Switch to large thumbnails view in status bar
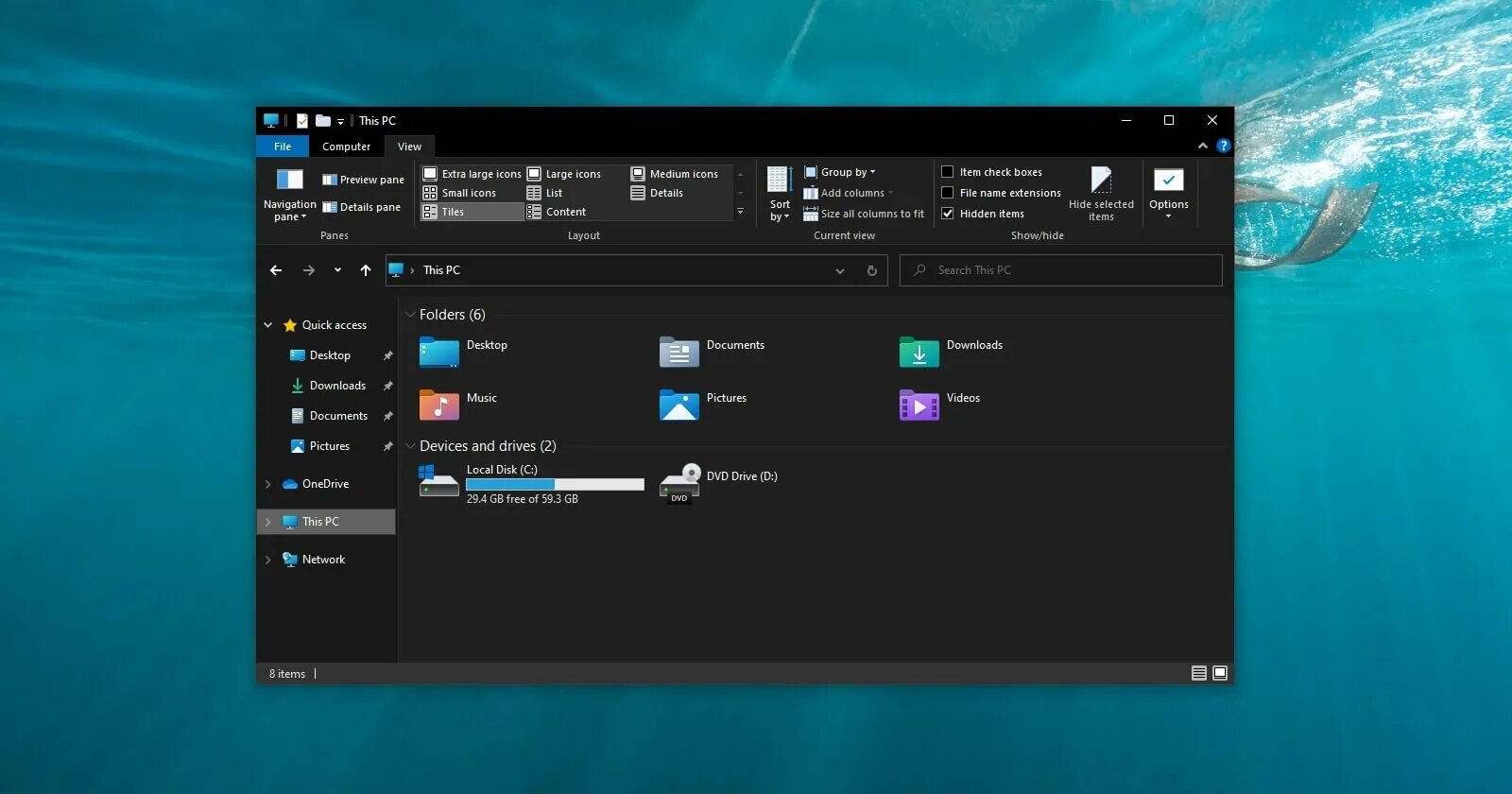Image resolution: width=1512 pixels, height=794 pixels. [x=1220, y=673]
